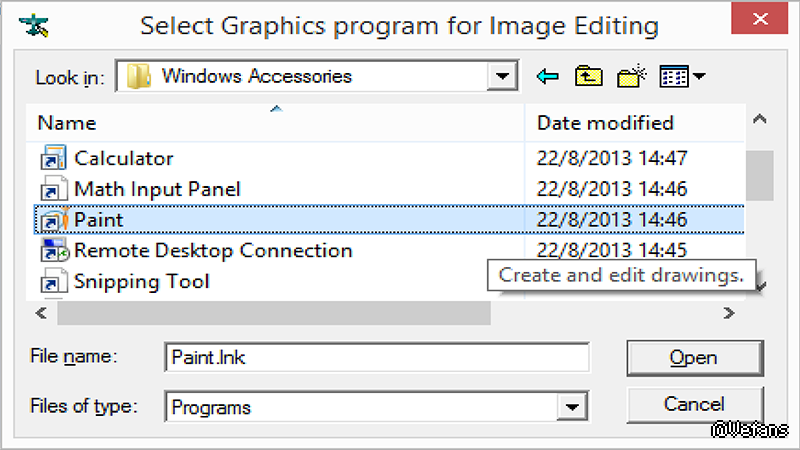Create a new folder
The height and width of the screenshot is (450, 800).
click(x=633, y=76)
